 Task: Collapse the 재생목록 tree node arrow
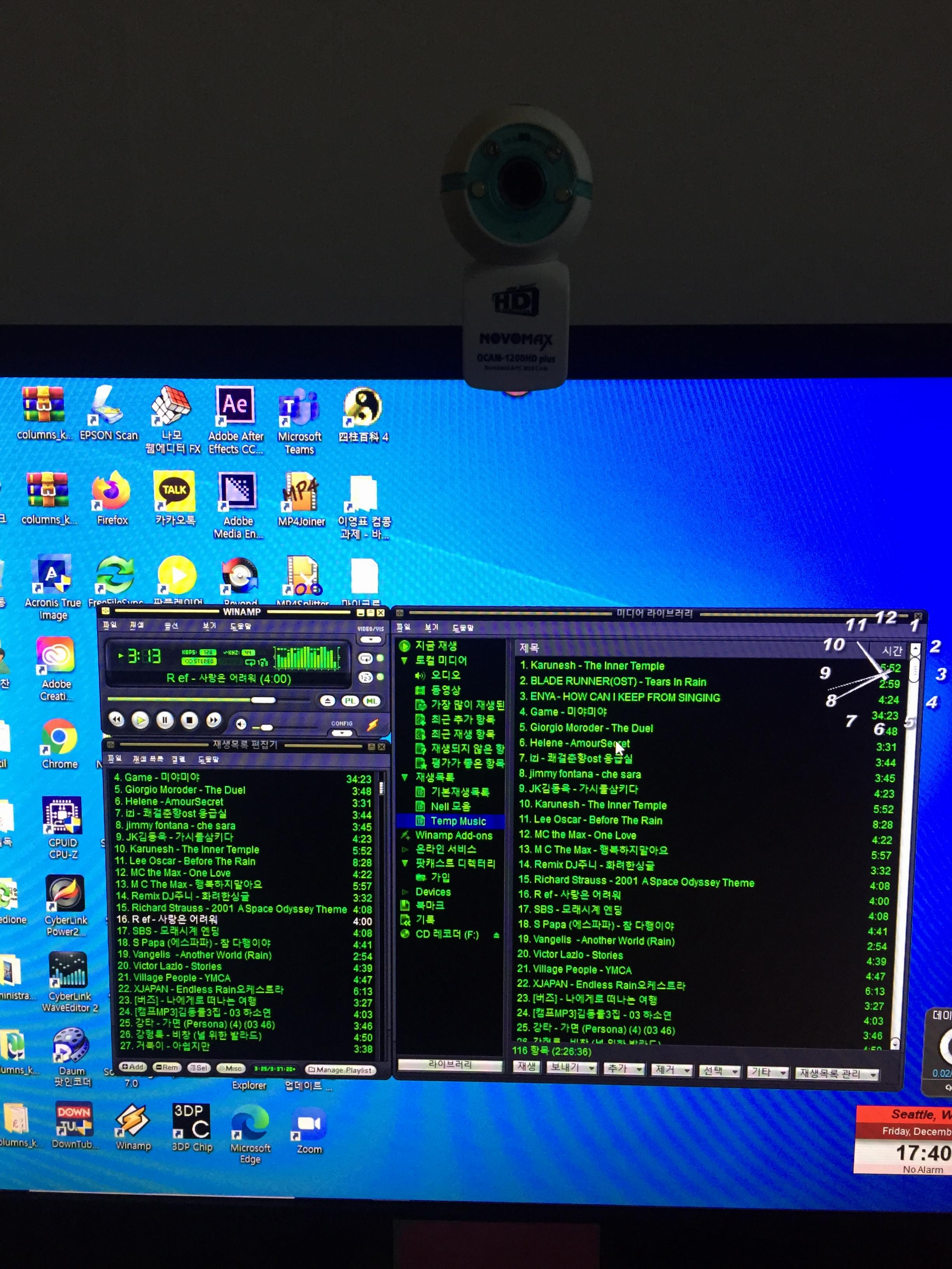coord(404,777)
